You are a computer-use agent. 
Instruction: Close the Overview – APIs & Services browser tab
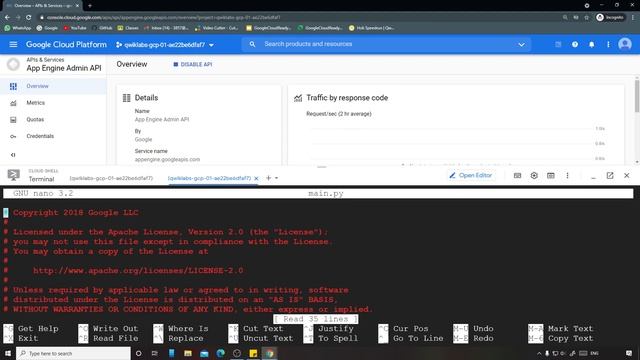[x=77, y=6]
